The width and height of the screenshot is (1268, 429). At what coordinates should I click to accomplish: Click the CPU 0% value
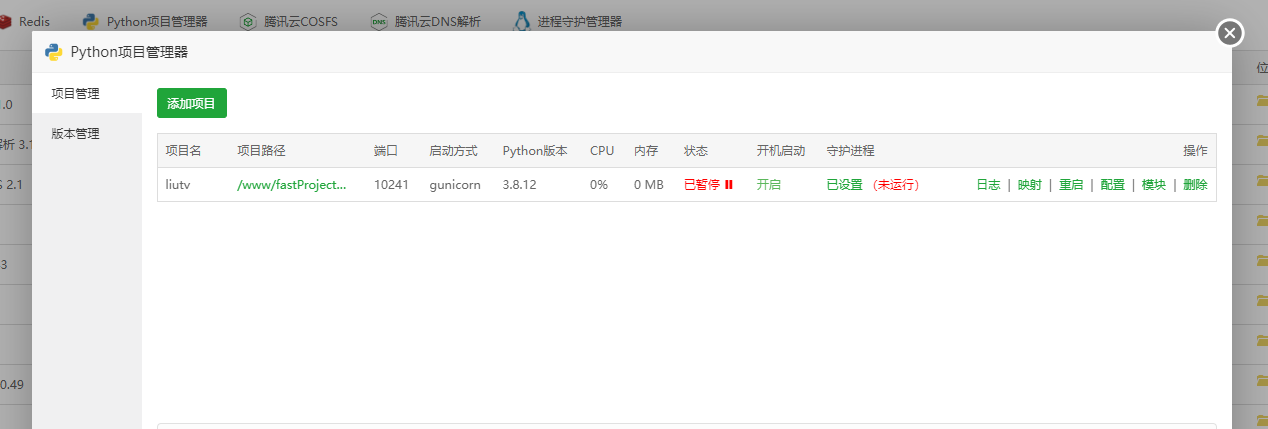599,185
